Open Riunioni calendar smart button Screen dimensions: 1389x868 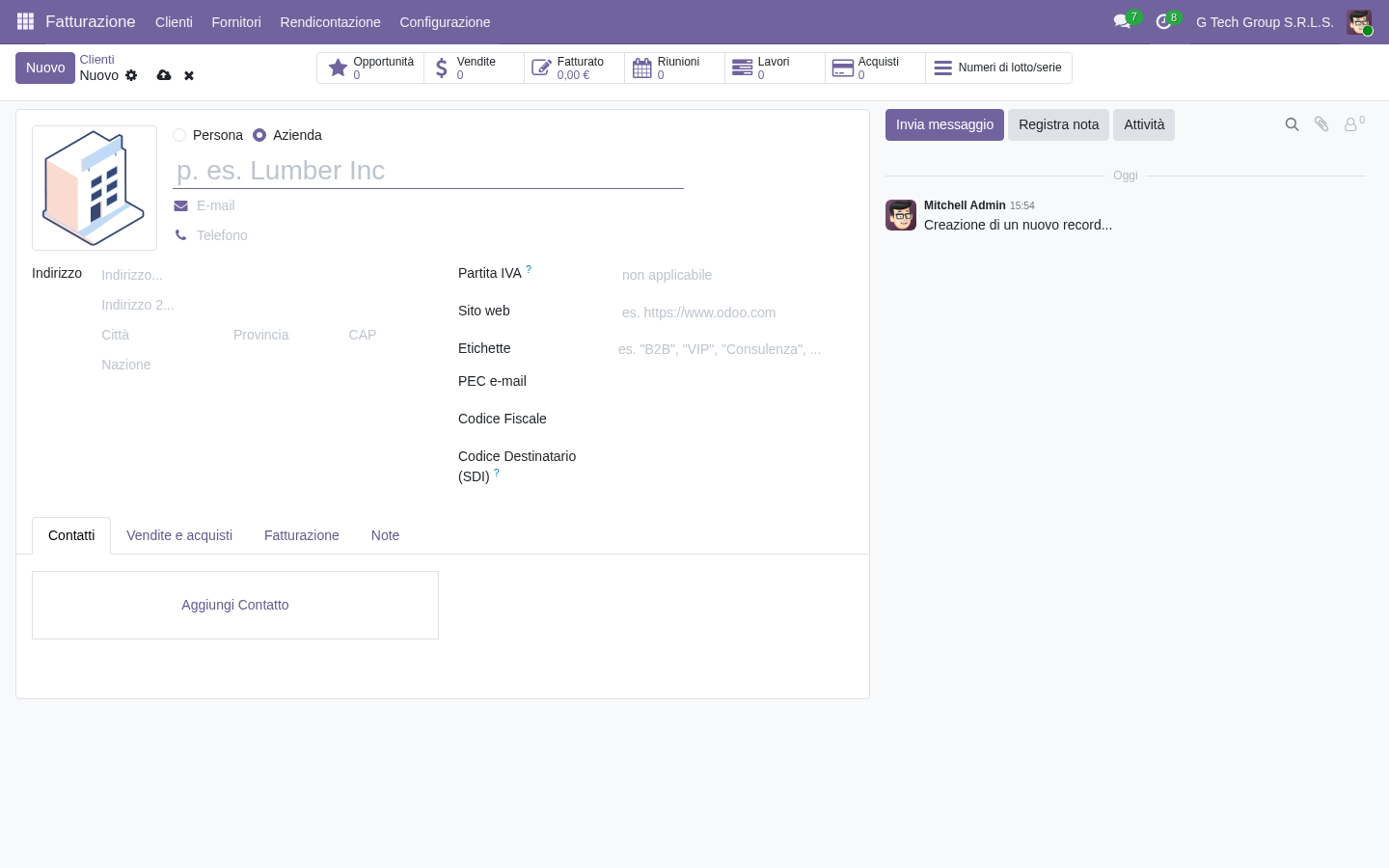click(674, 68)
